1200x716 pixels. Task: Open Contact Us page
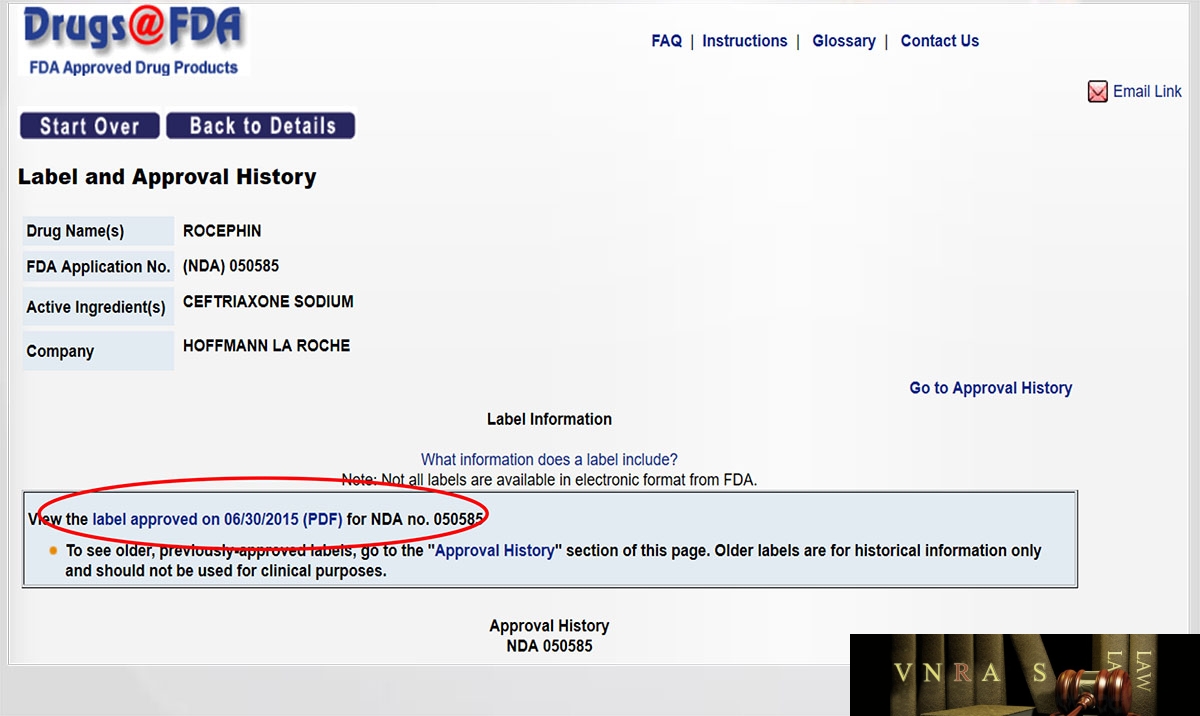pyautogui.click(x=940, y=41)
